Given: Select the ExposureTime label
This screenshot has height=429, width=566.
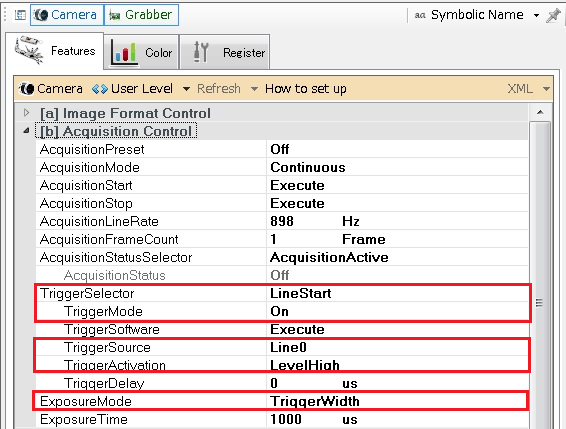Looking at the screenshot, I should (84, 420).
